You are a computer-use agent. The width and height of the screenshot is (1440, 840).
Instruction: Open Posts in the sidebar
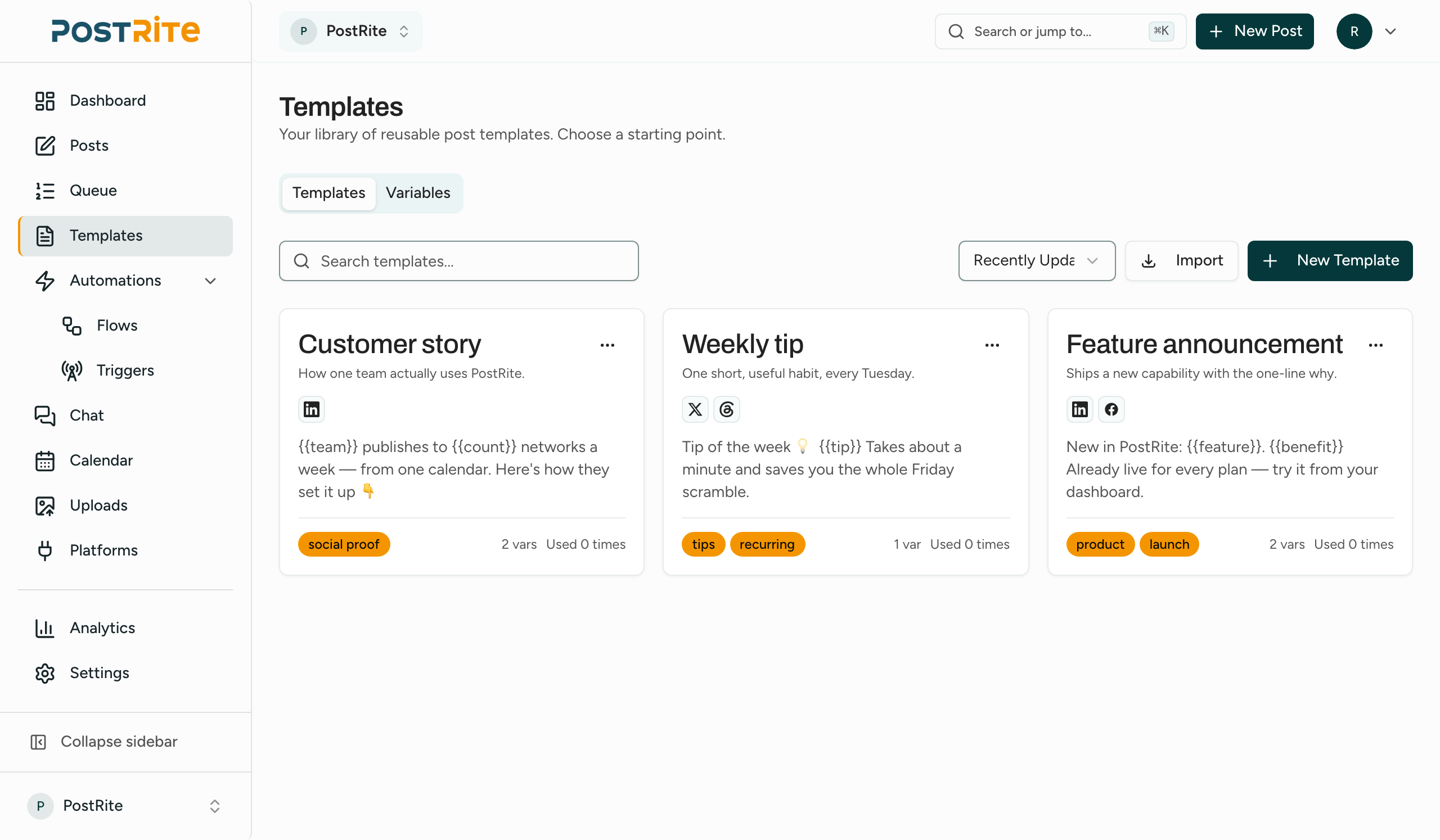[125, 146]
